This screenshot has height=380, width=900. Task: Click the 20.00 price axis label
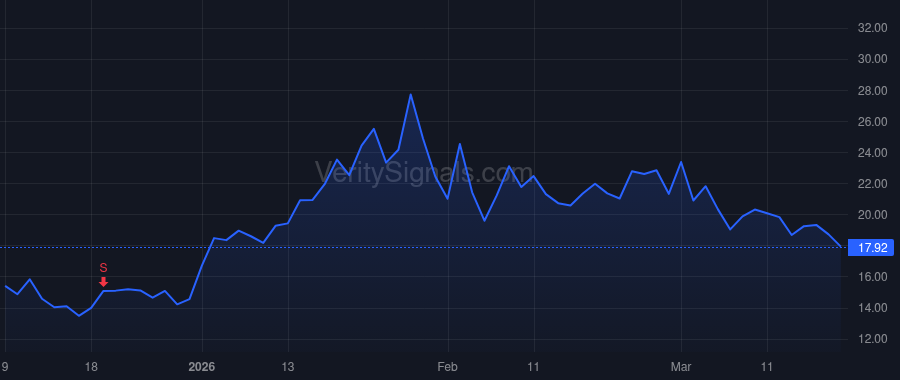tap(872, 215)
